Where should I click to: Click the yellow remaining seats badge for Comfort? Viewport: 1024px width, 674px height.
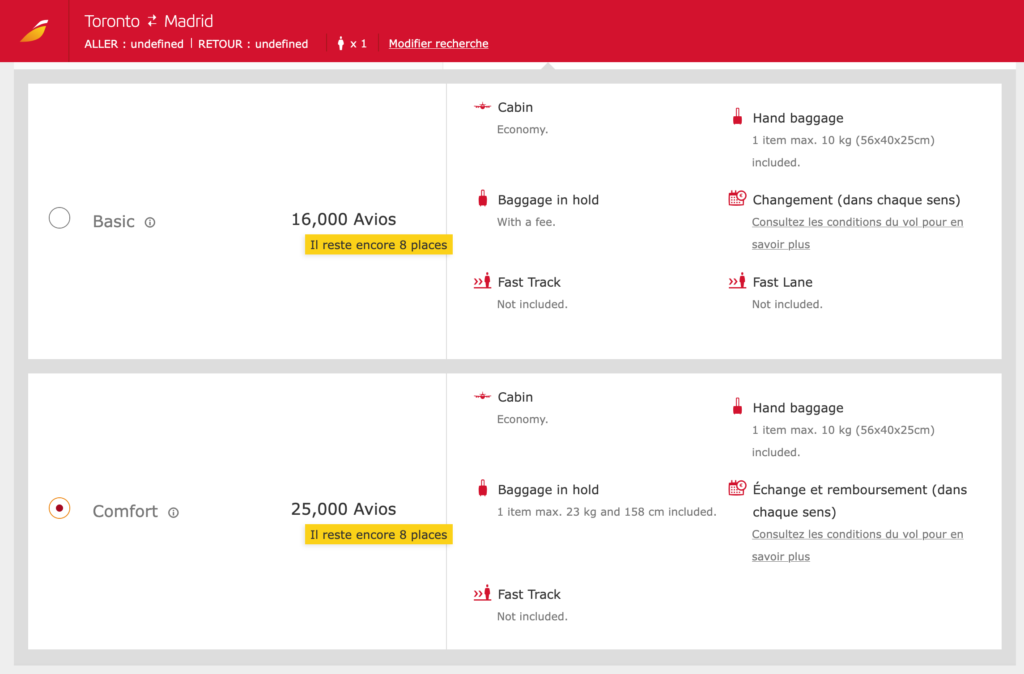(x=378, y=535)
